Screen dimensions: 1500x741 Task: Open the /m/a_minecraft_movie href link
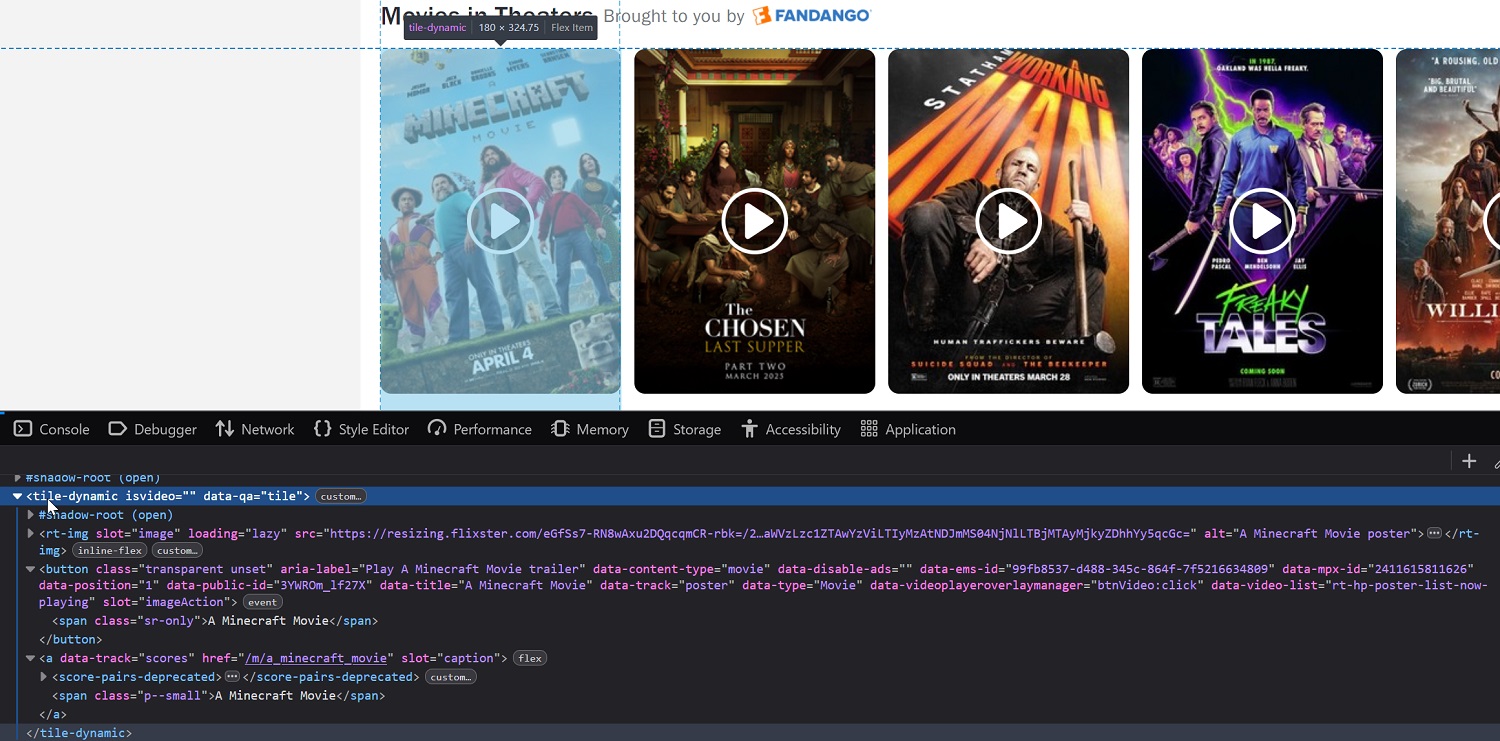tap(316, 658)
